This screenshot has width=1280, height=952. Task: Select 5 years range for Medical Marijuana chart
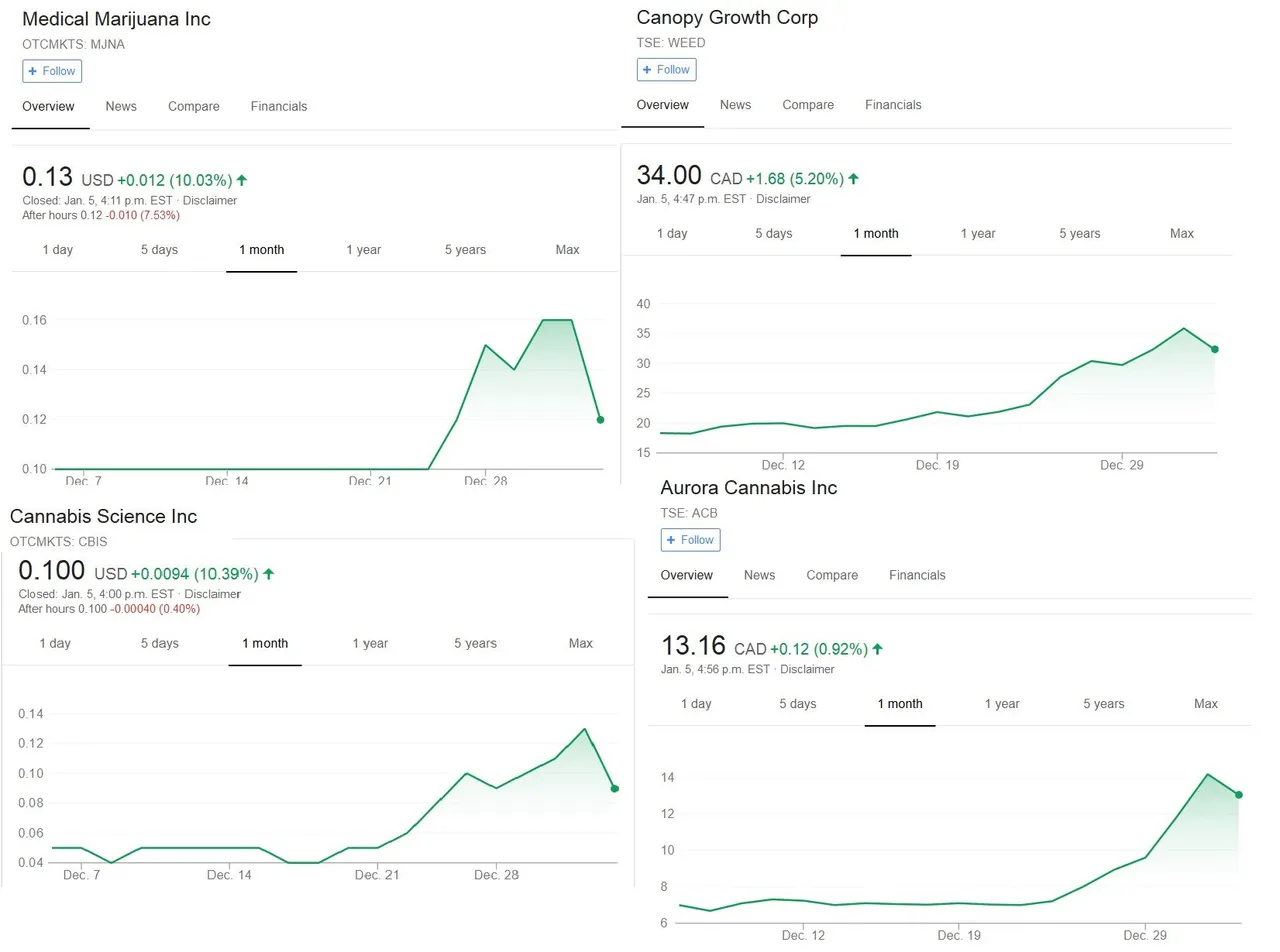click(x=465, y=250)
